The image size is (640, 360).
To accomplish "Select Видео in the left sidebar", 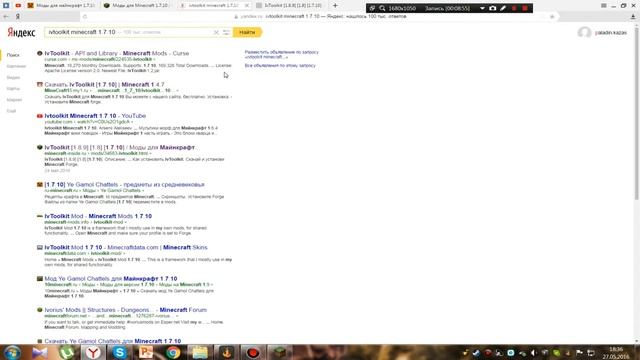I will tap(13, 77).
